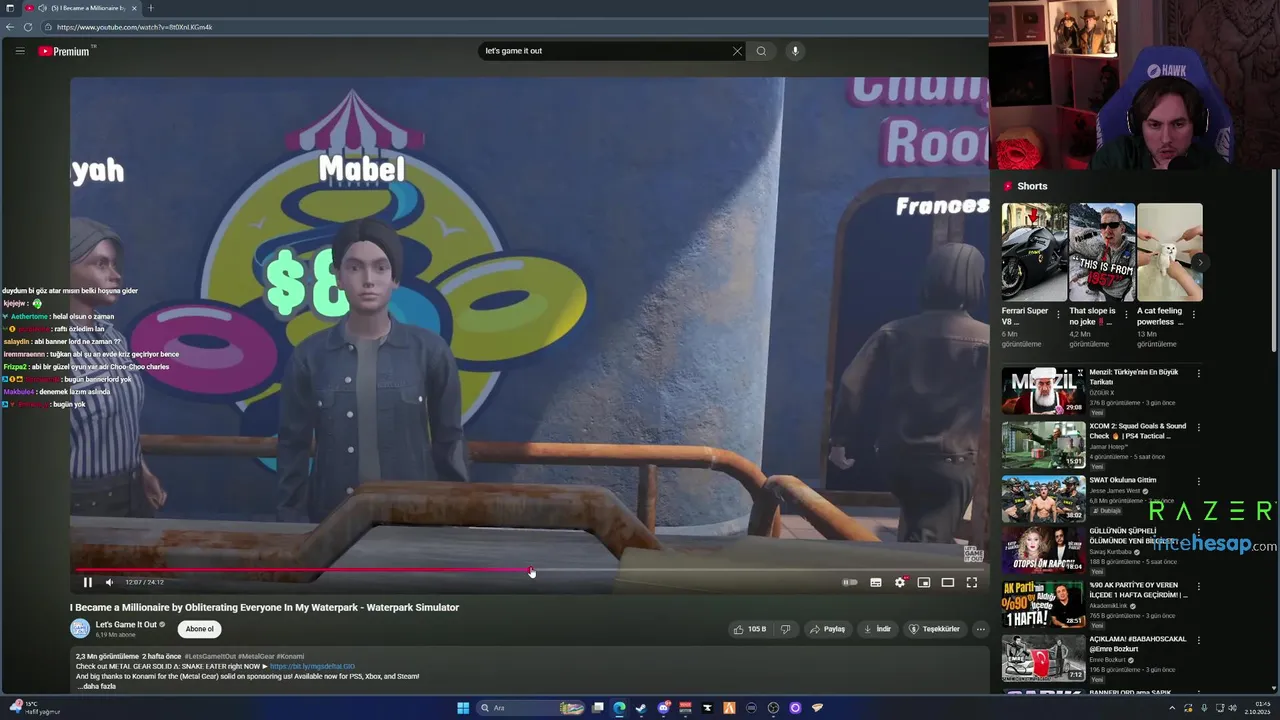1280x720 pixels.
Task: Download the video with İndir button
Action: click(x=877, y=629)
